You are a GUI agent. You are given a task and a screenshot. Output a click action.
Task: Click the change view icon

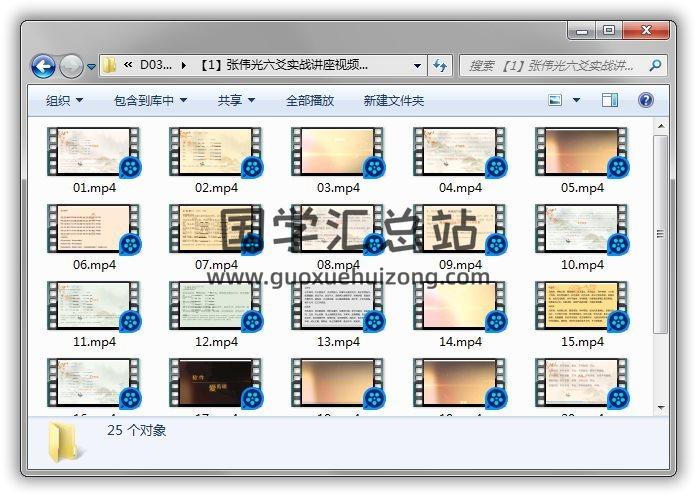(x=556, y=100)
